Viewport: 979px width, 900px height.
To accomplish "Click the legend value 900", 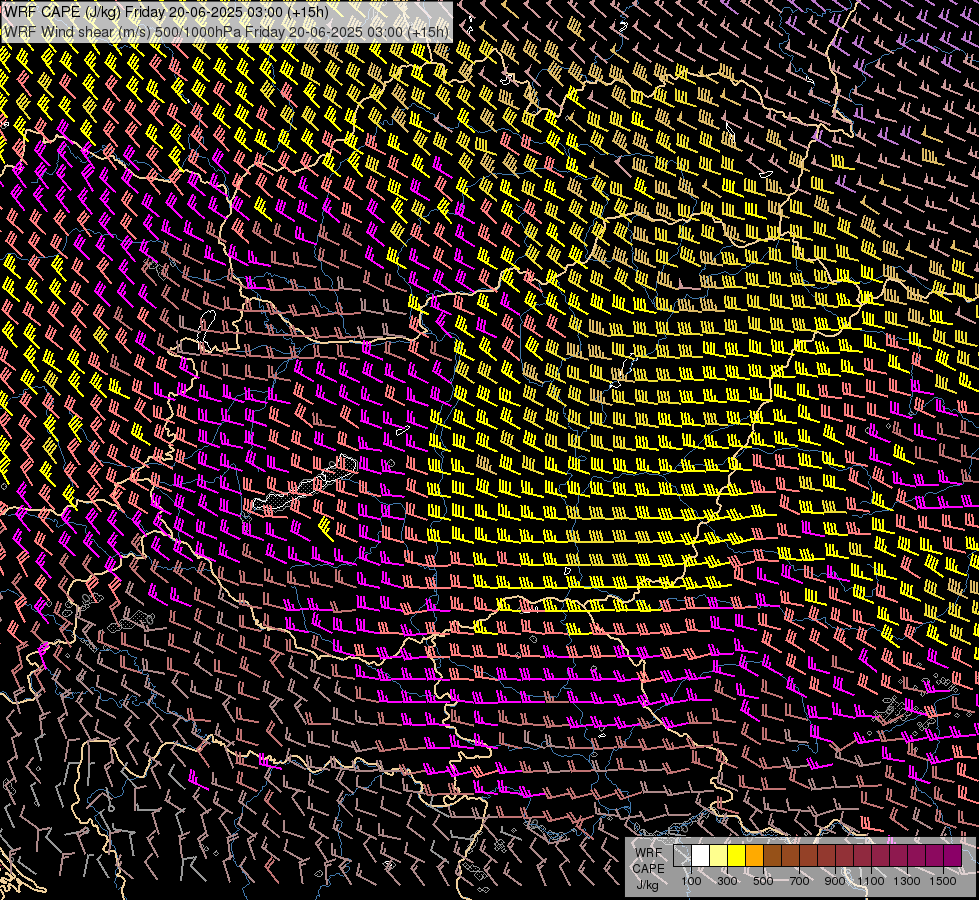I will click(835, 881).
